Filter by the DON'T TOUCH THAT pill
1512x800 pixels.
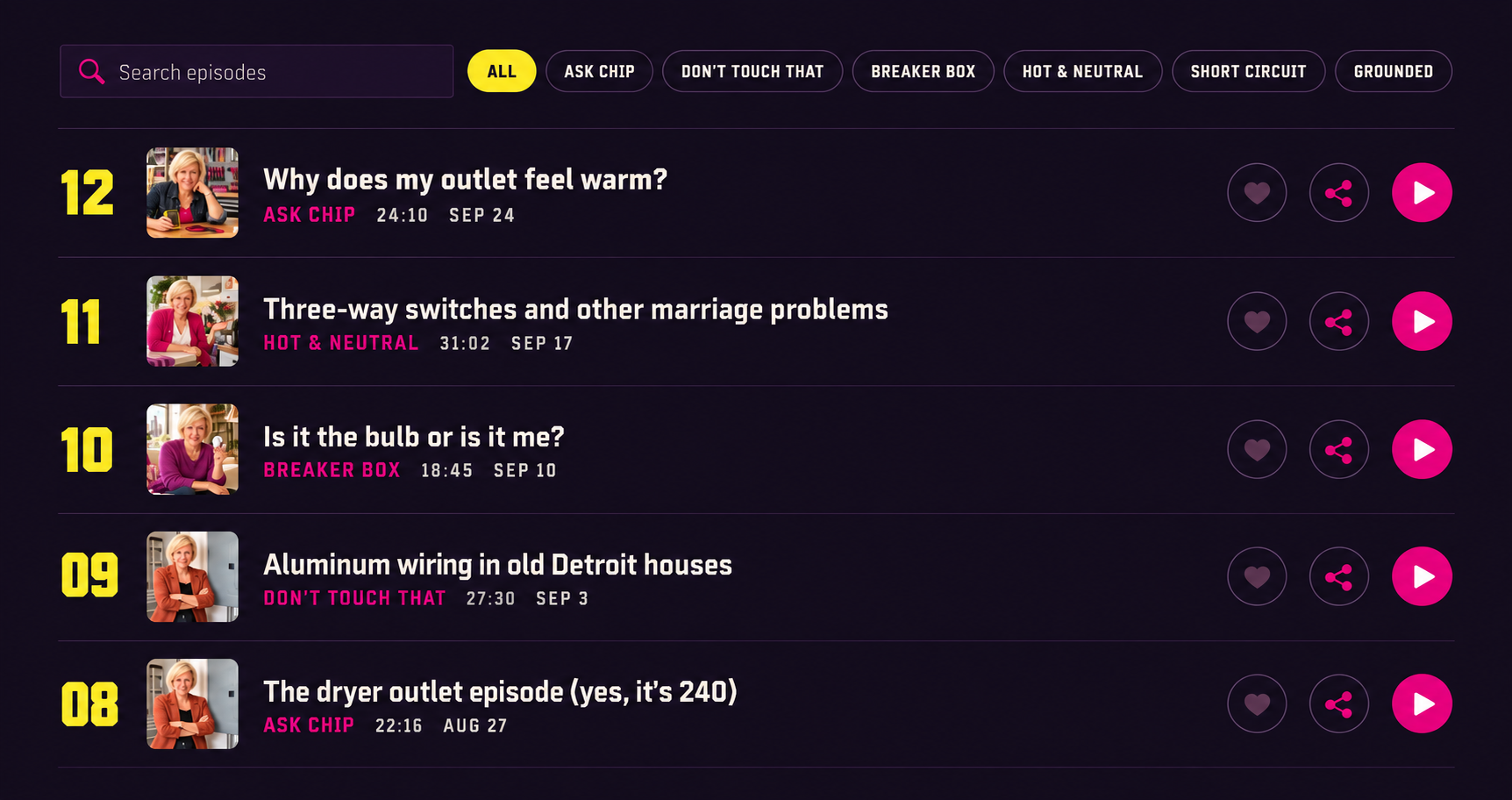[752, 71]
